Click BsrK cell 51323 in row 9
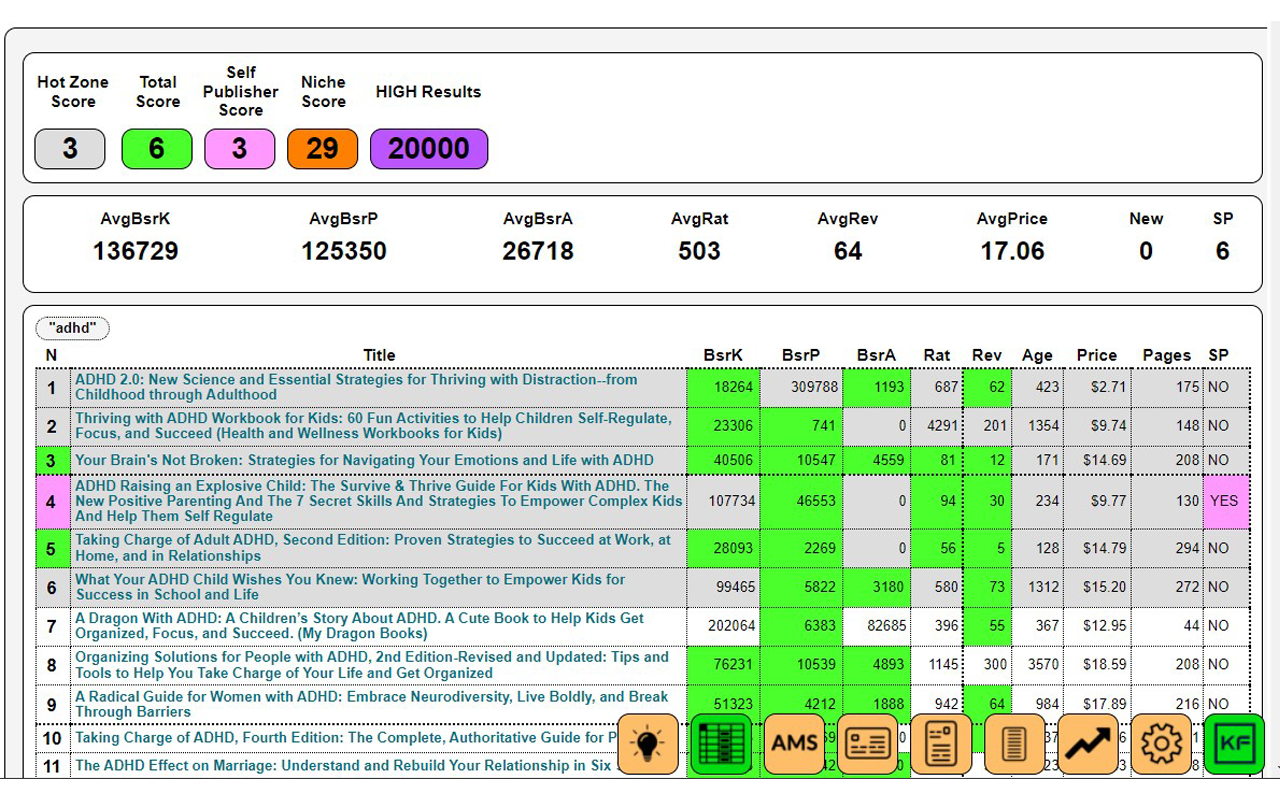1280x800 pixels. (x=723, y=704)
